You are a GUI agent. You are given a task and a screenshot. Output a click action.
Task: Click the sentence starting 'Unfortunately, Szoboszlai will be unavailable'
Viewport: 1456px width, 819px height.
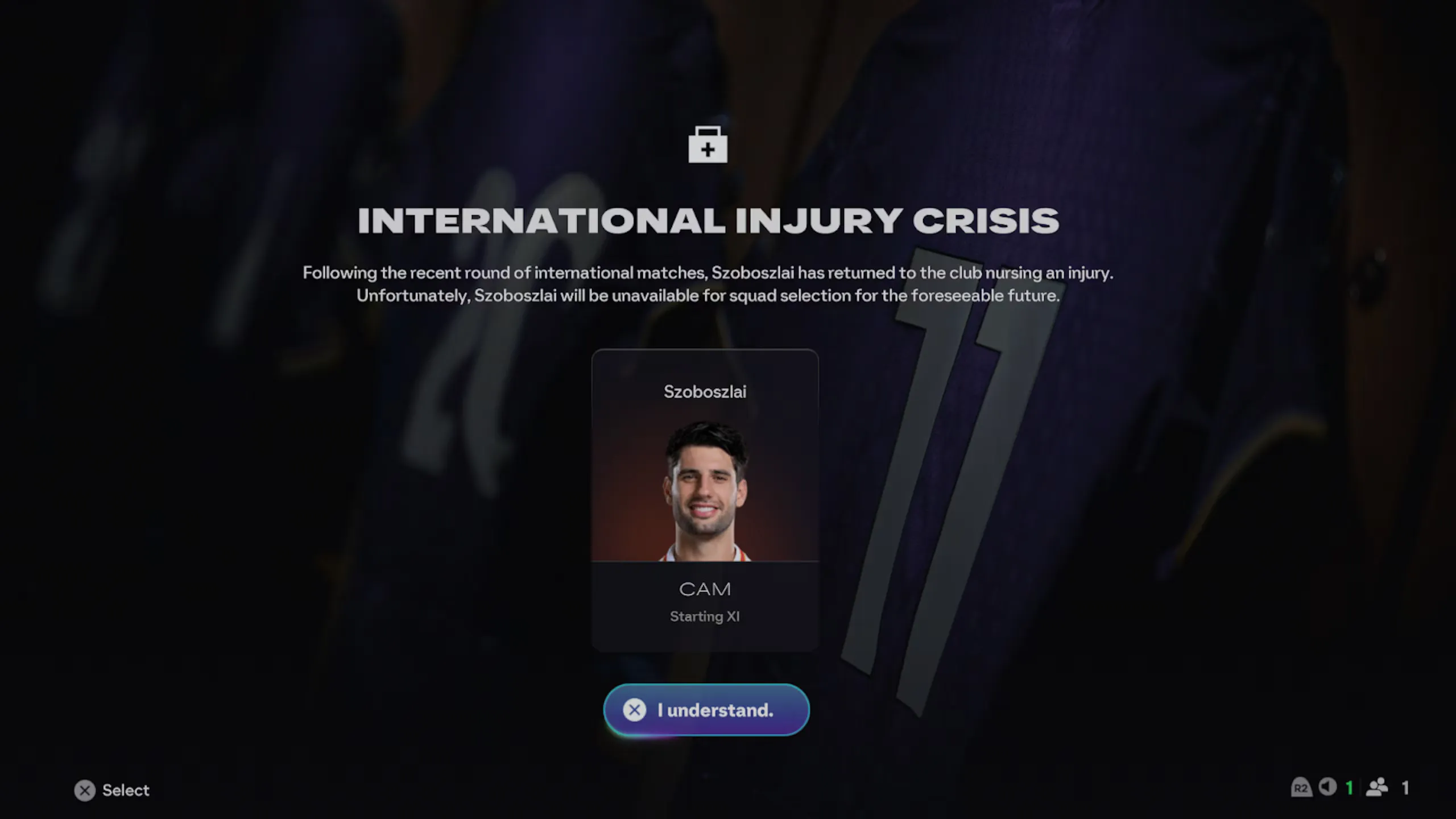click(708, 296)
